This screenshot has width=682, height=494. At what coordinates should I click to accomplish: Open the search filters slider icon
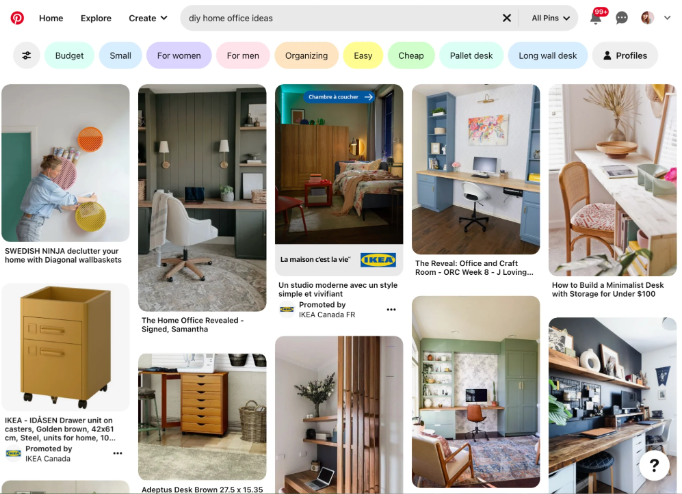[x=27, y=56]
